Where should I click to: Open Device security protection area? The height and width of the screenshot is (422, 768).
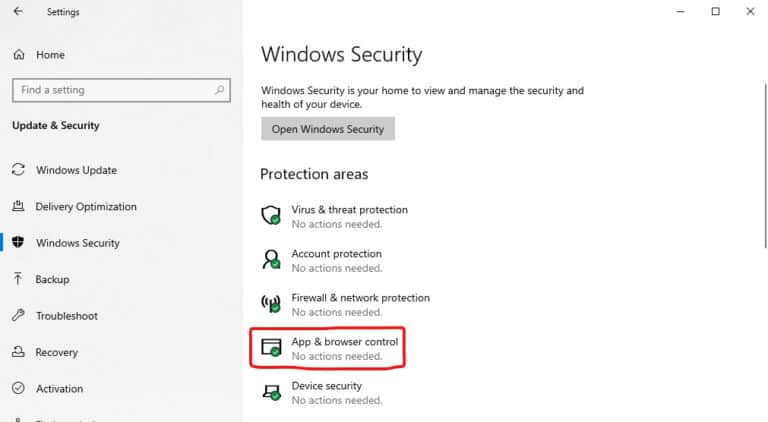click(323, 393)
